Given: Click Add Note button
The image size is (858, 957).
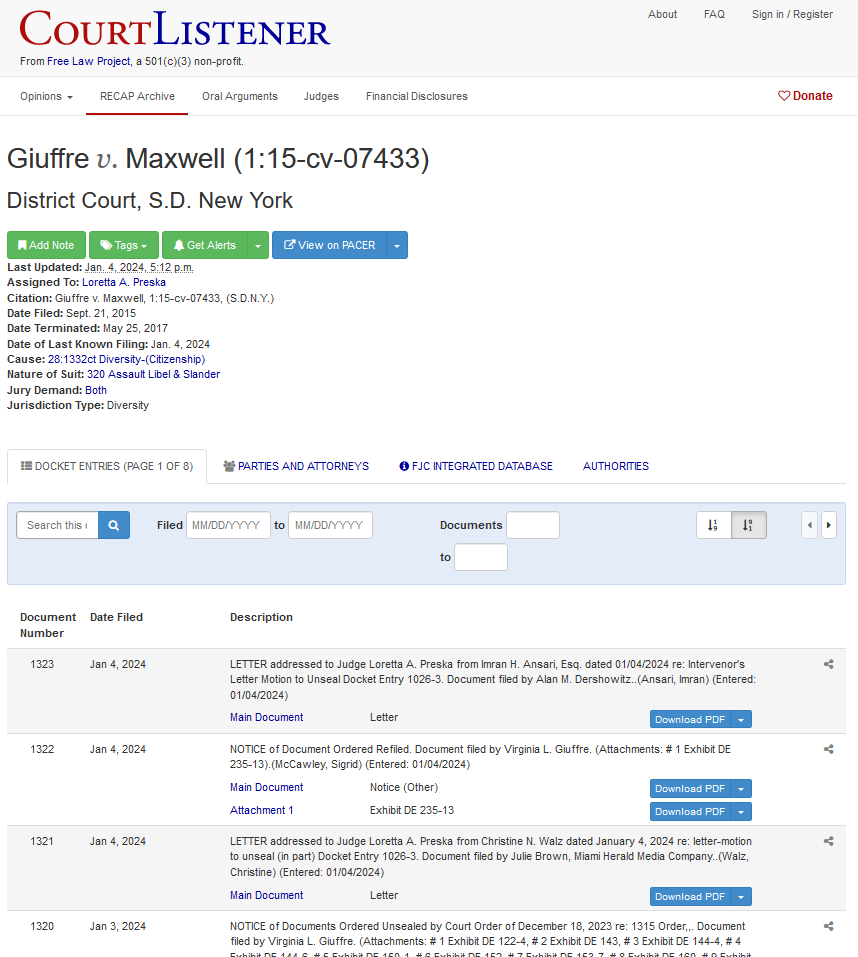Looking at the screenshot, I should [46, 245].
